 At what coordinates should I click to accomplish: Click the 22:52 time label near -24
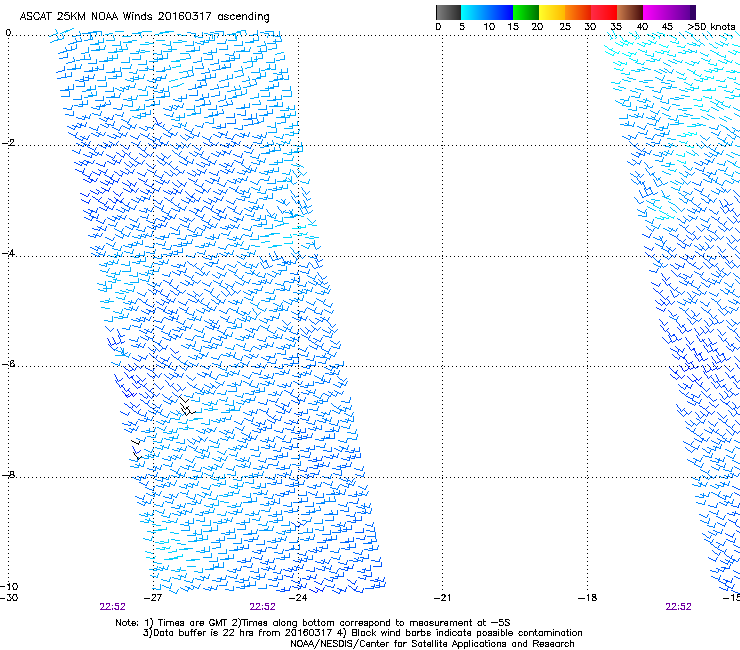coord(262,607)
